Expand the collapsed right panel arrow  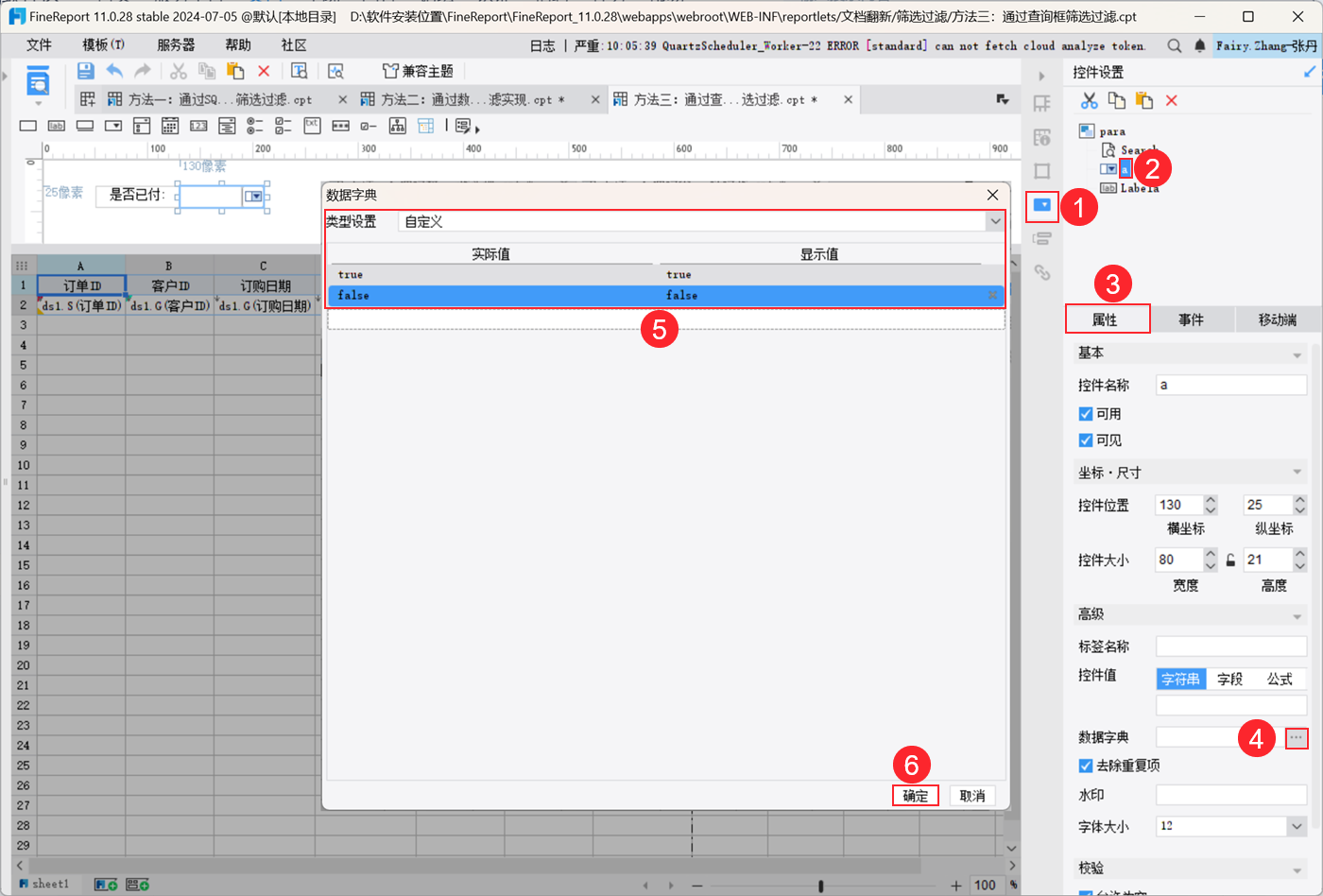[1041, 76]
